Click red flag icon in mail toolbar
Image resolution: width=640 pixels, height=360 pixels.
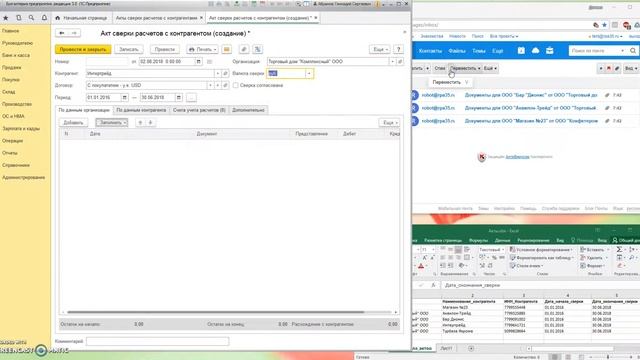point(609,68)
